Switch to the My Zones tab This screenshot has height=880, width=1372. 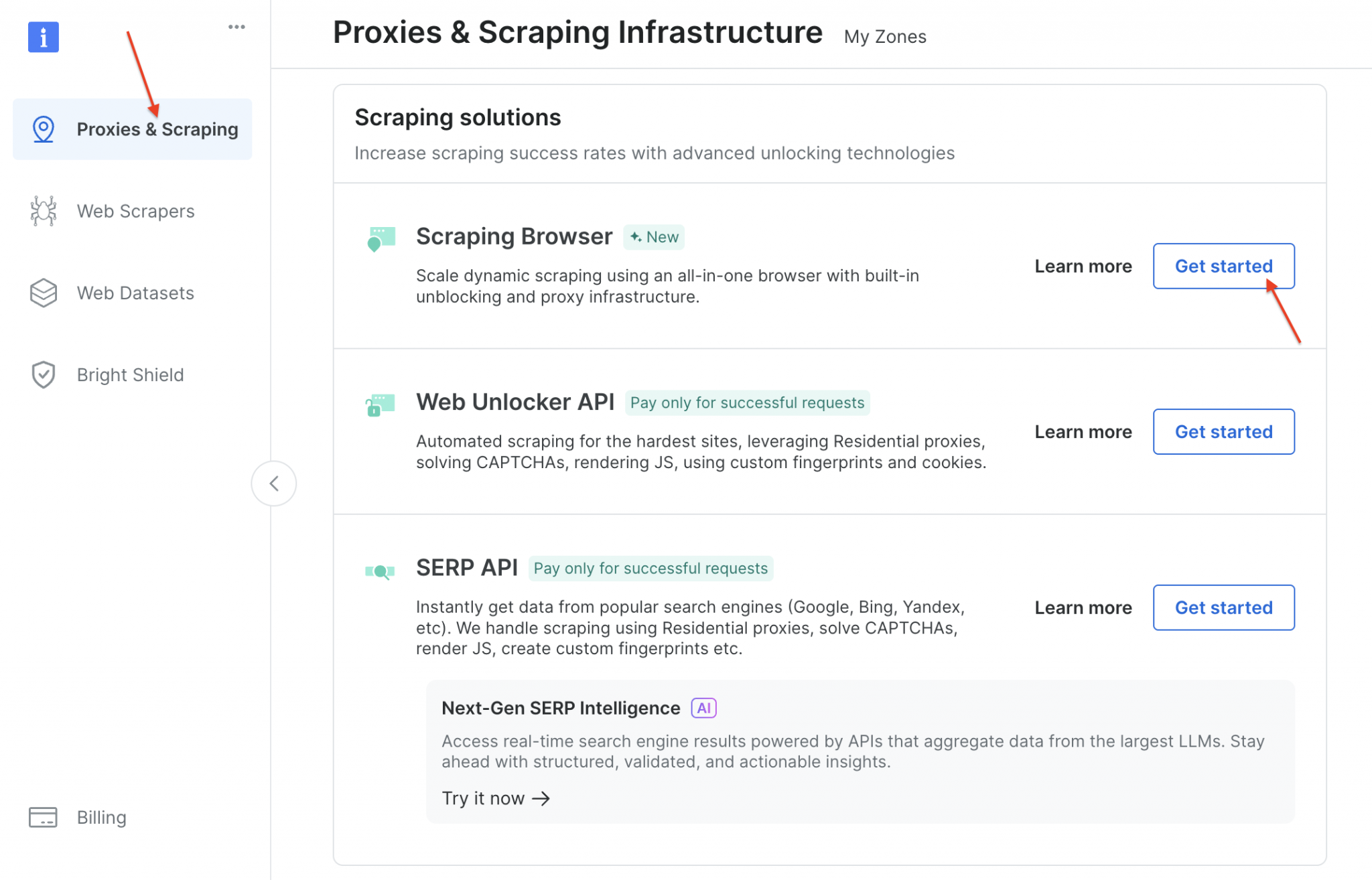884,36
